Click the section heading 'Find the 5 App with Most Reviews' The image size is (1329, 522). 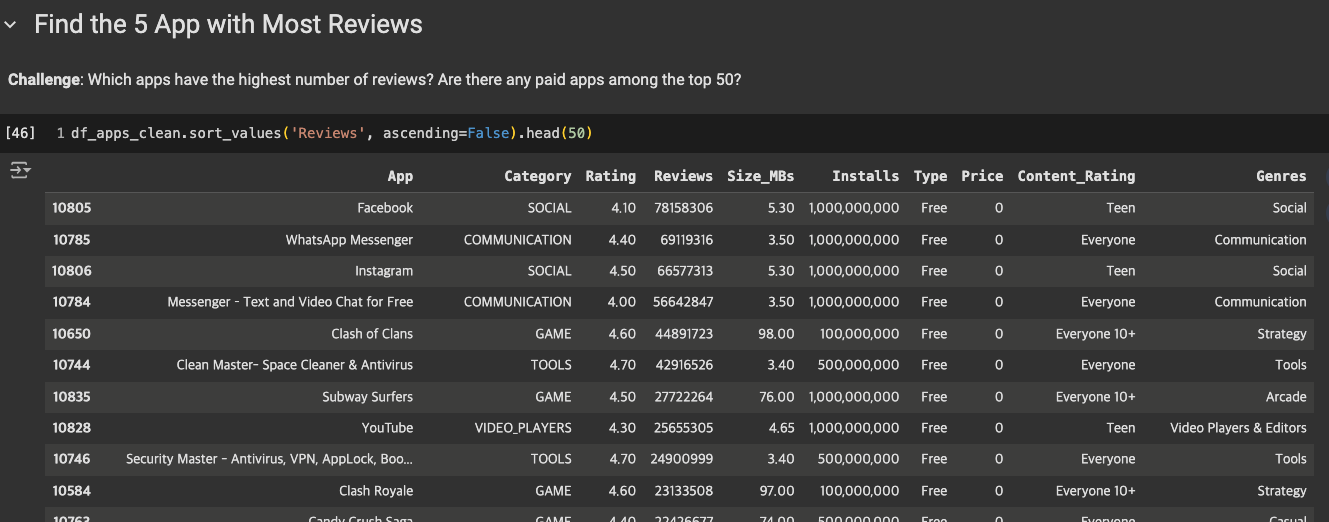228,25
